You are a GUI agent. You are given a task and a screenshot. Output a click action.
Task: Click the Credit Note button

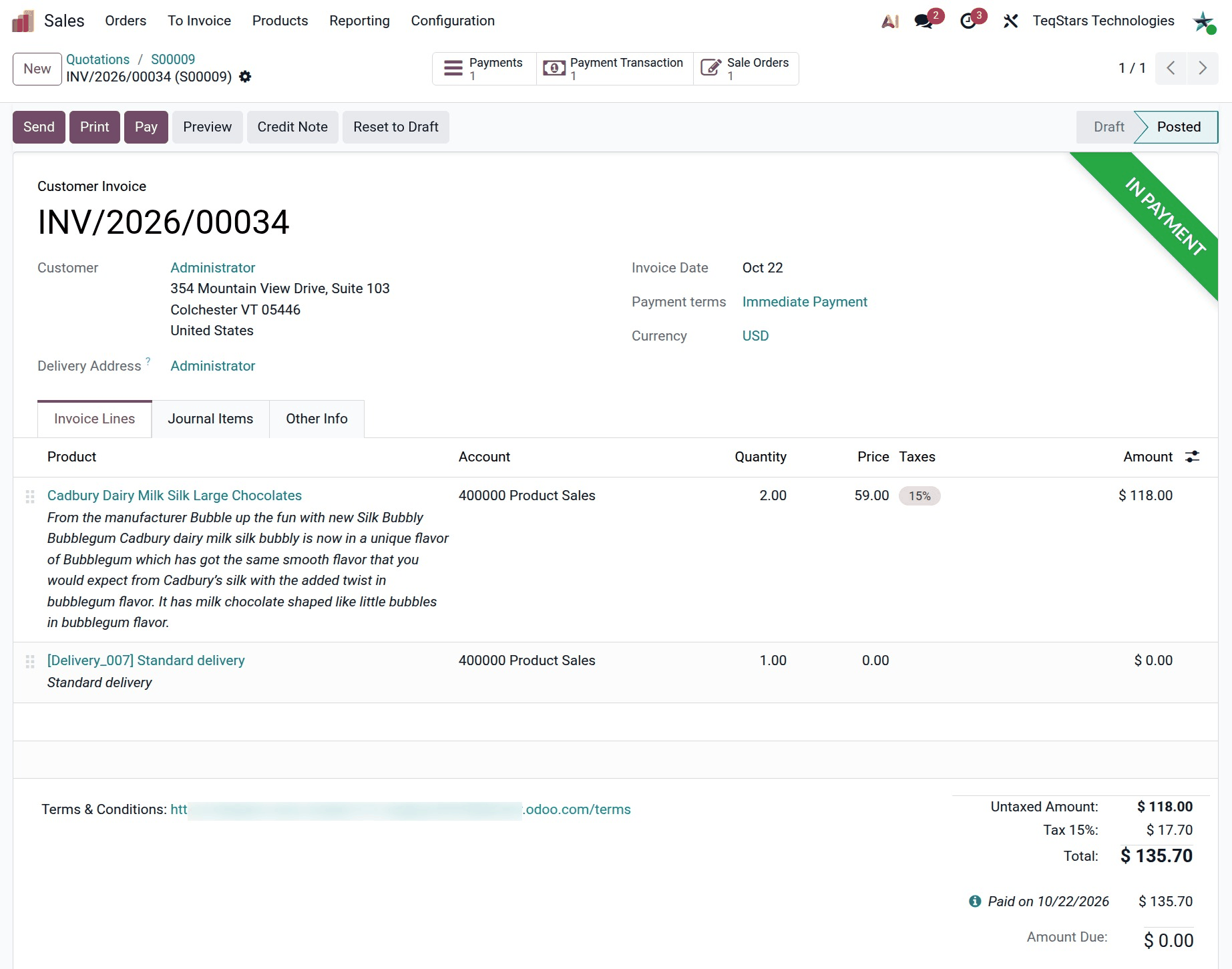292,127
